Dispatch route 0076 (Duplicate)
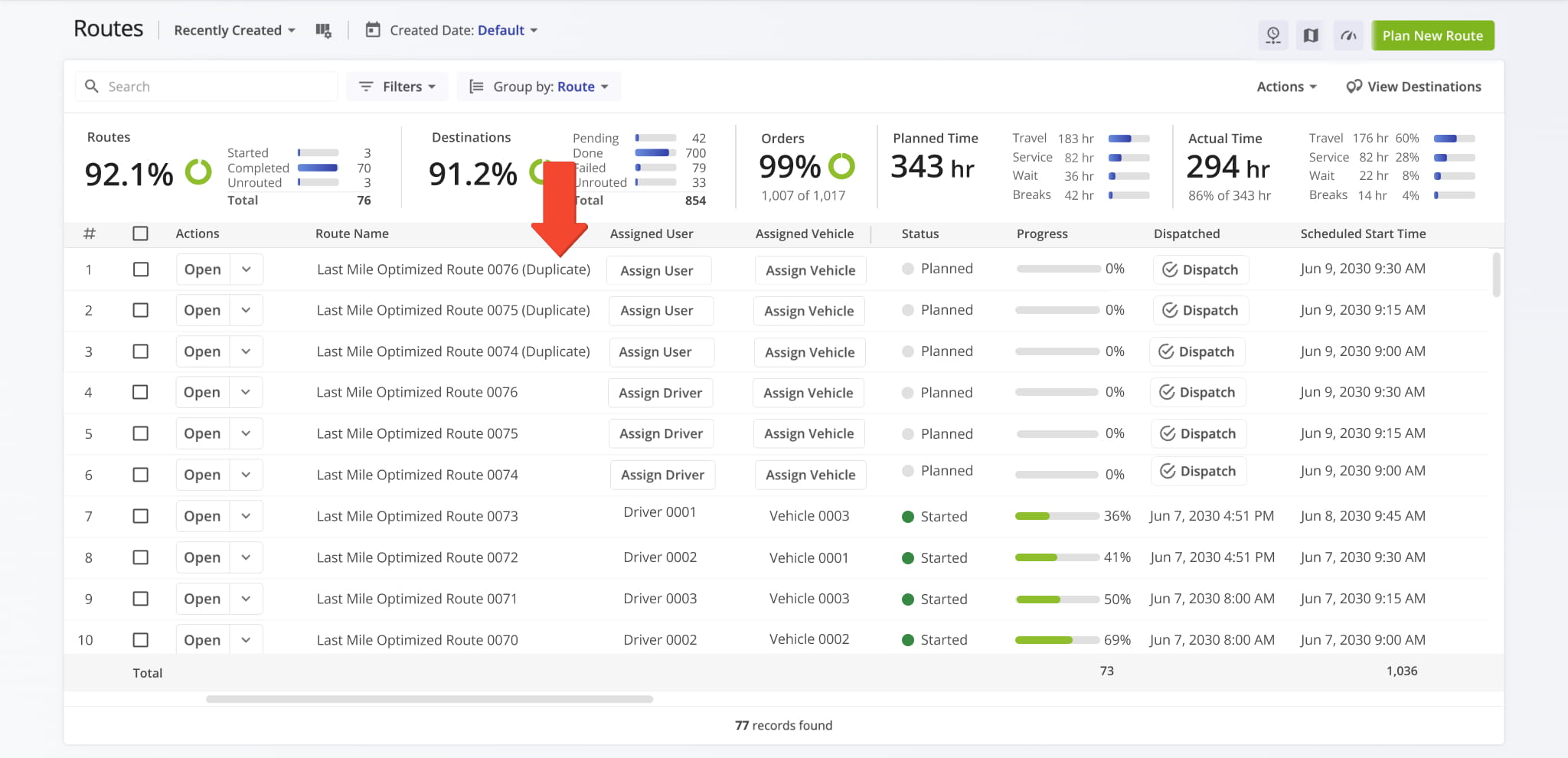This screenshot has width=1568, height=758. tap(1200, 270)
